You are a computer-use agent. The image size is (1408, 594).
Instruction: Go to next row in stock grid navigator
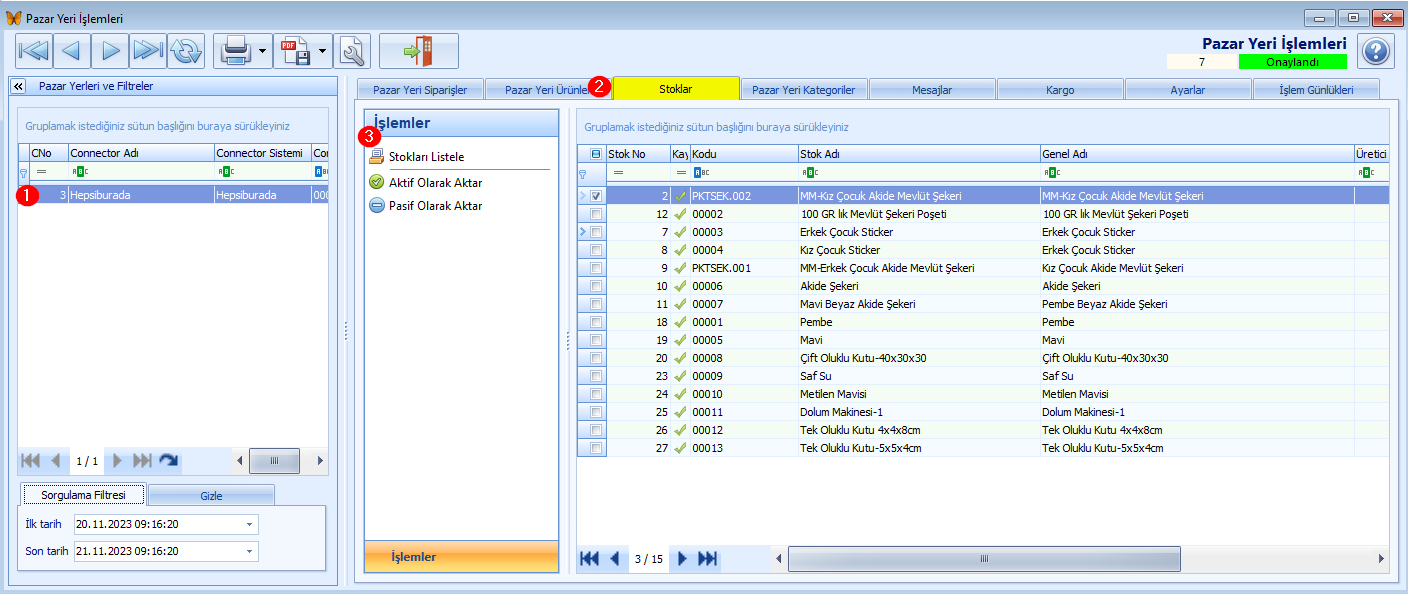pos(683,559)
